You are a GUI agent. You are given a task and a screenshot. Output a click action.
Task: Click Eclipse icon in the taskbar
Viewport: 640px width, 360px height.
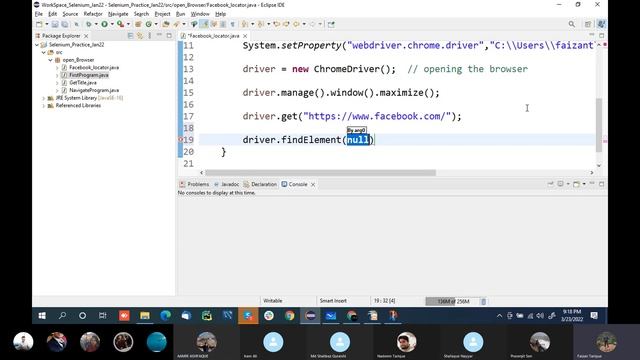[310, 316]
